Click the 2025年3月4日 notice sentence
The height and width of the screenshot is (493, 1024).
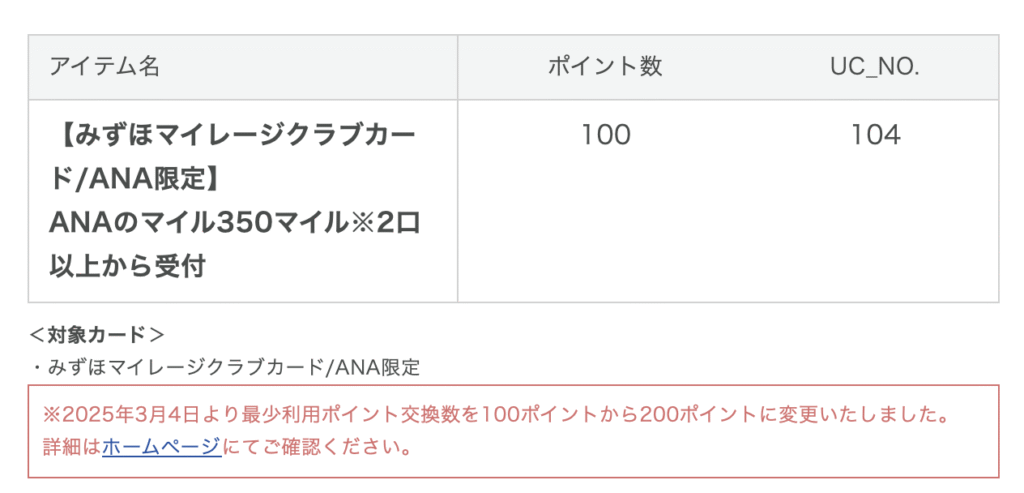pyautogui.click(x=496, y=414)
